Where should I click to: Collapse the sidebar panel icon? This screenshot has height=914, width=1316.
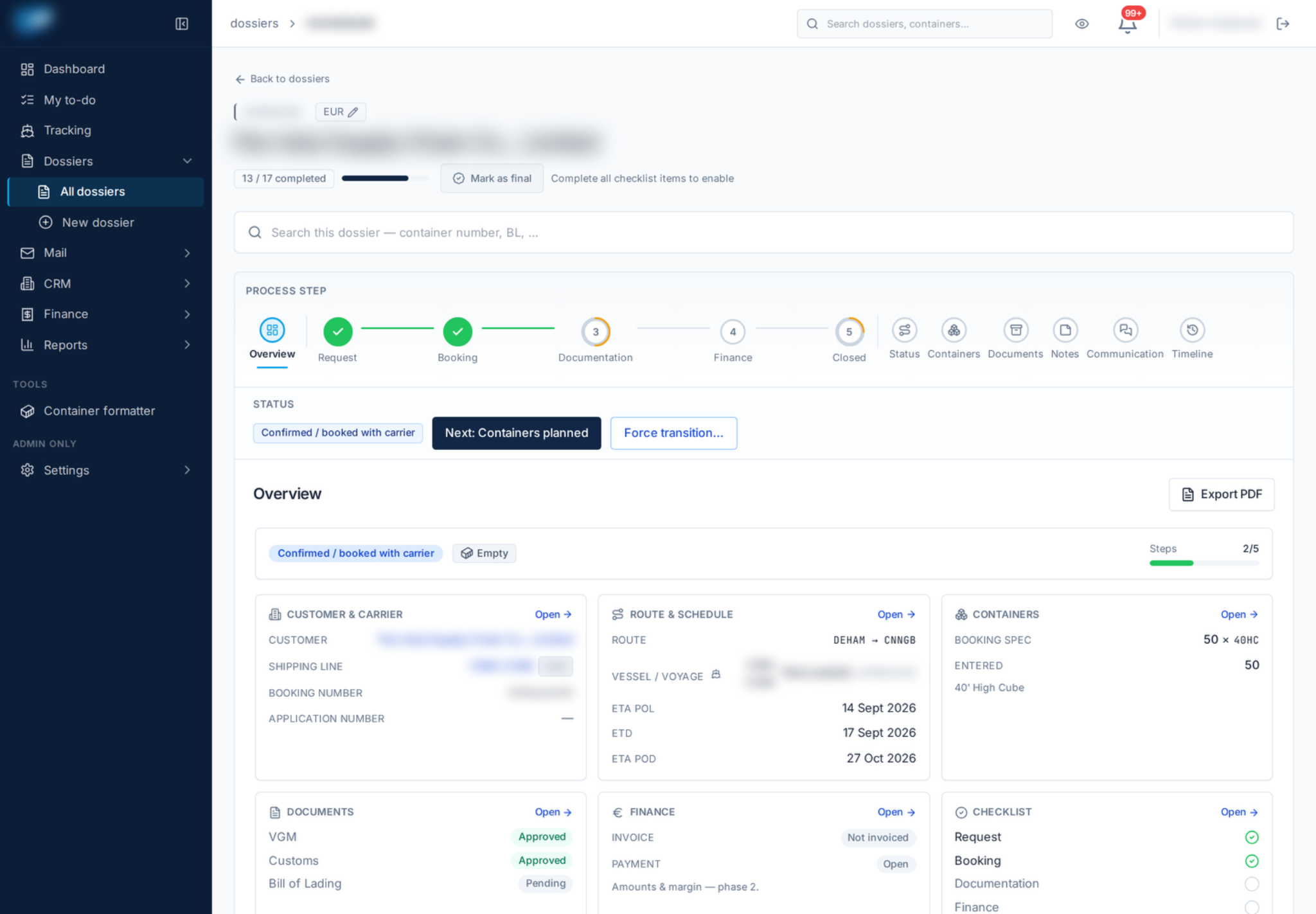pyautogui.click(x=182, y=24)
